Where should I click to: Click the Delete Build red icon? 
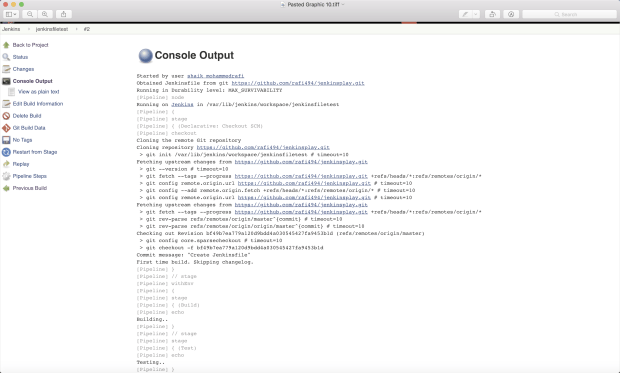[x=6, y=116]
